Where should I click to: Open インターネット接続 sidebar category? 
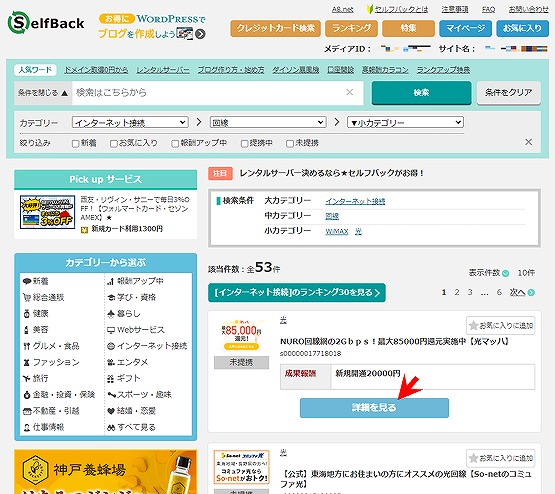pos(147,346)
